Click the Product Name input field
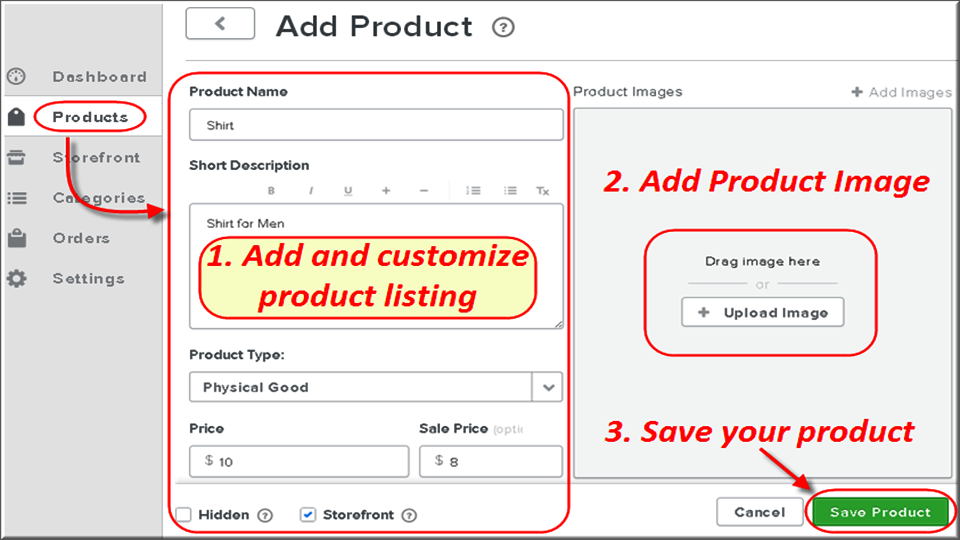This screenshot has width=960, height=540. click(376, 125)
